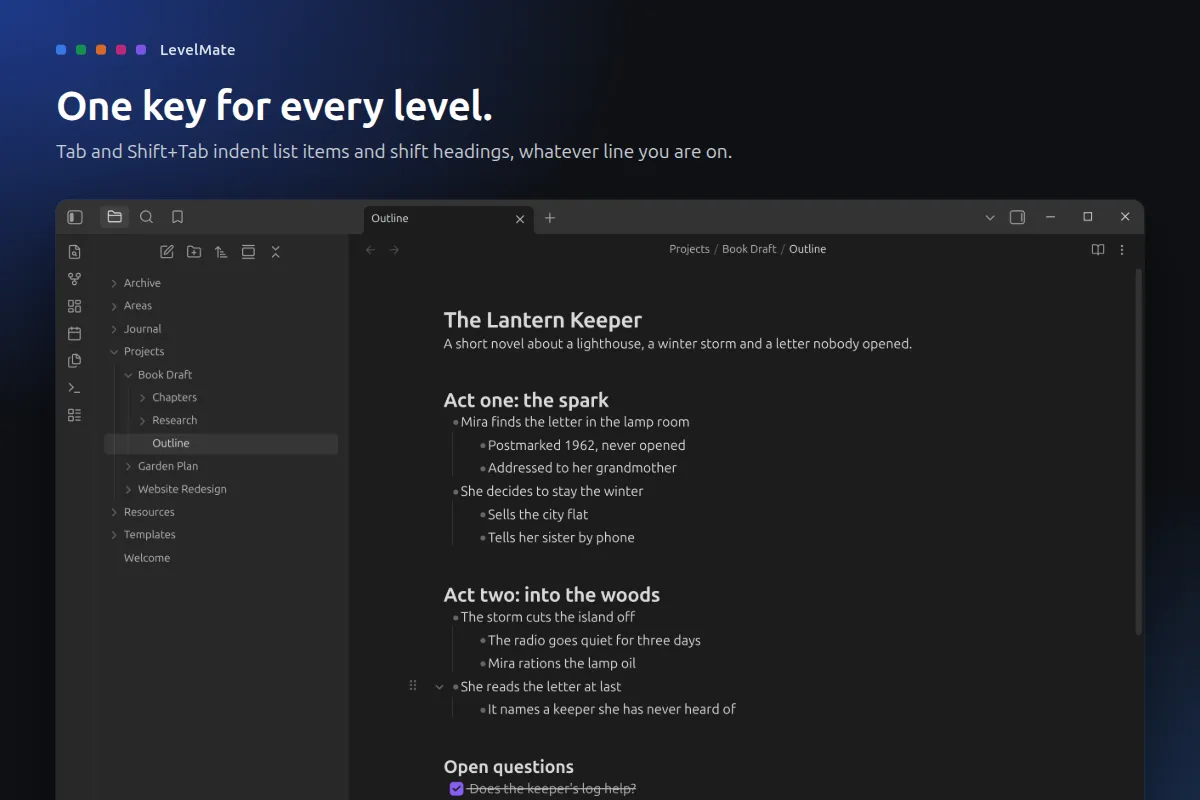Collapse the Projects folder
The height and width of the screenshot is (800, 1200).
click(114, 352)
